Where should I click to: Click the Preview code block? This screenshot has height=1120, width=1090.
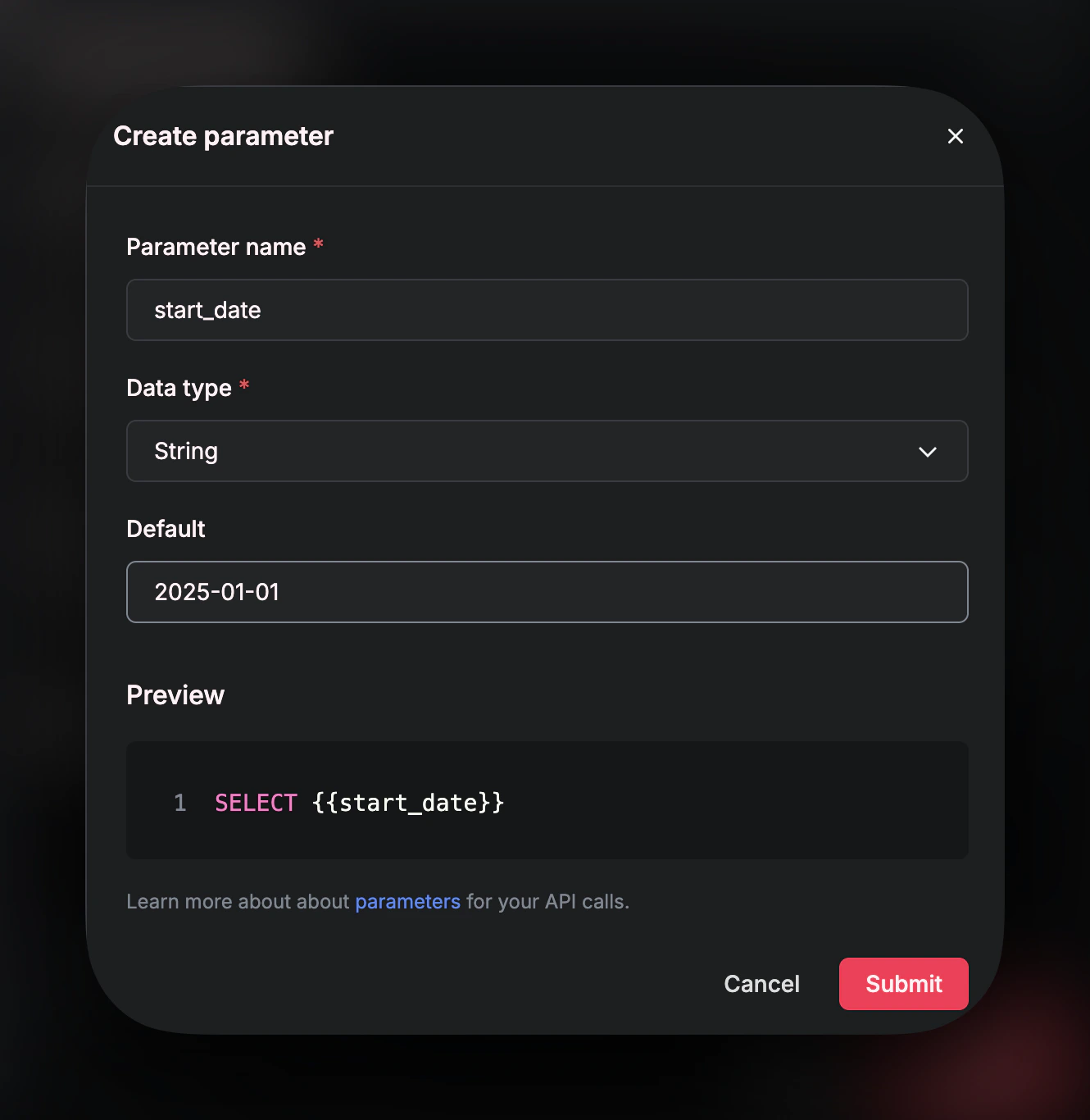click(x=547, y=801)
